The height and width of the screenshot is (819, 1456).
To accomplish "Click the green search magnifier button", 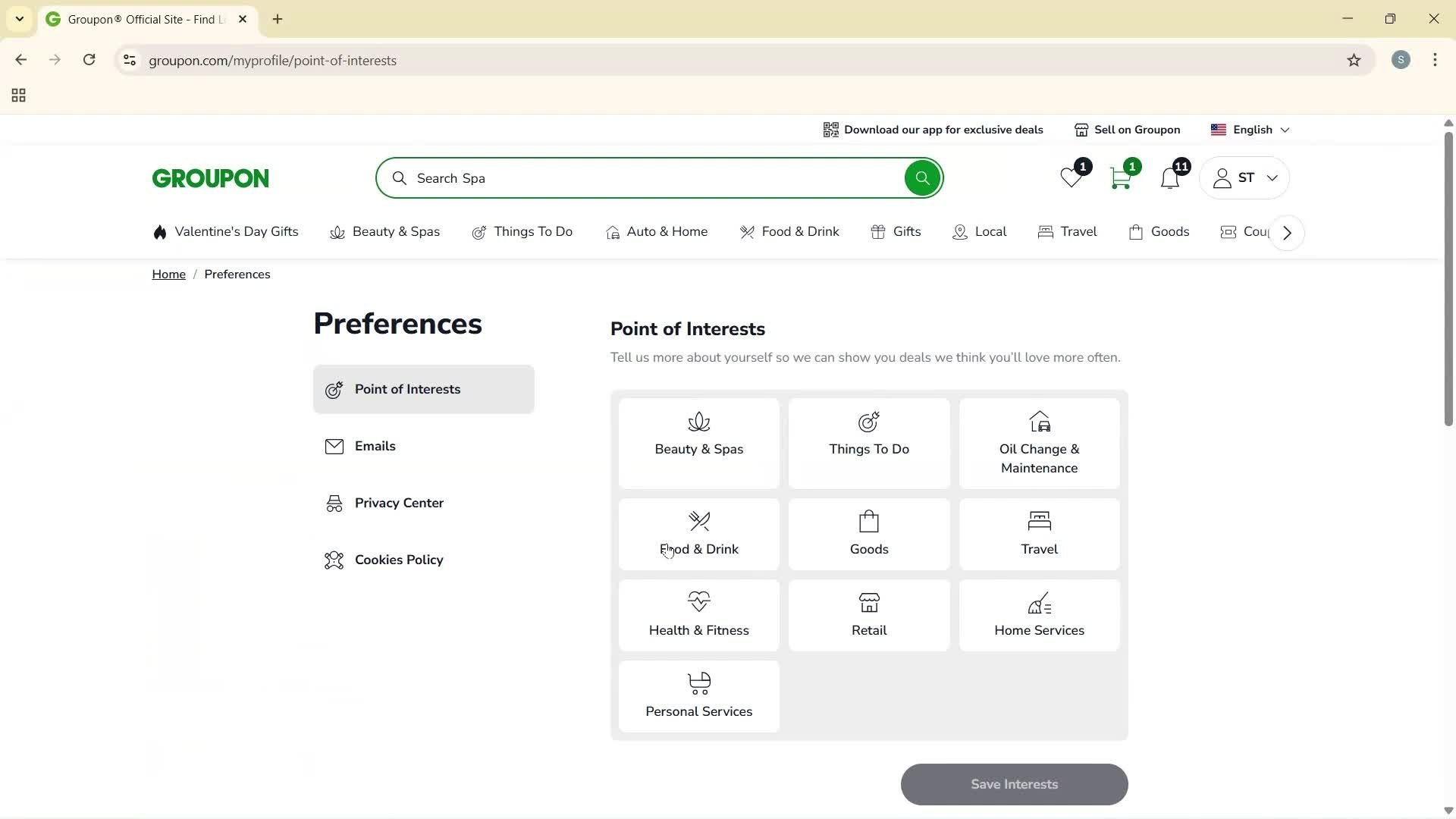I will pos(922,177).
